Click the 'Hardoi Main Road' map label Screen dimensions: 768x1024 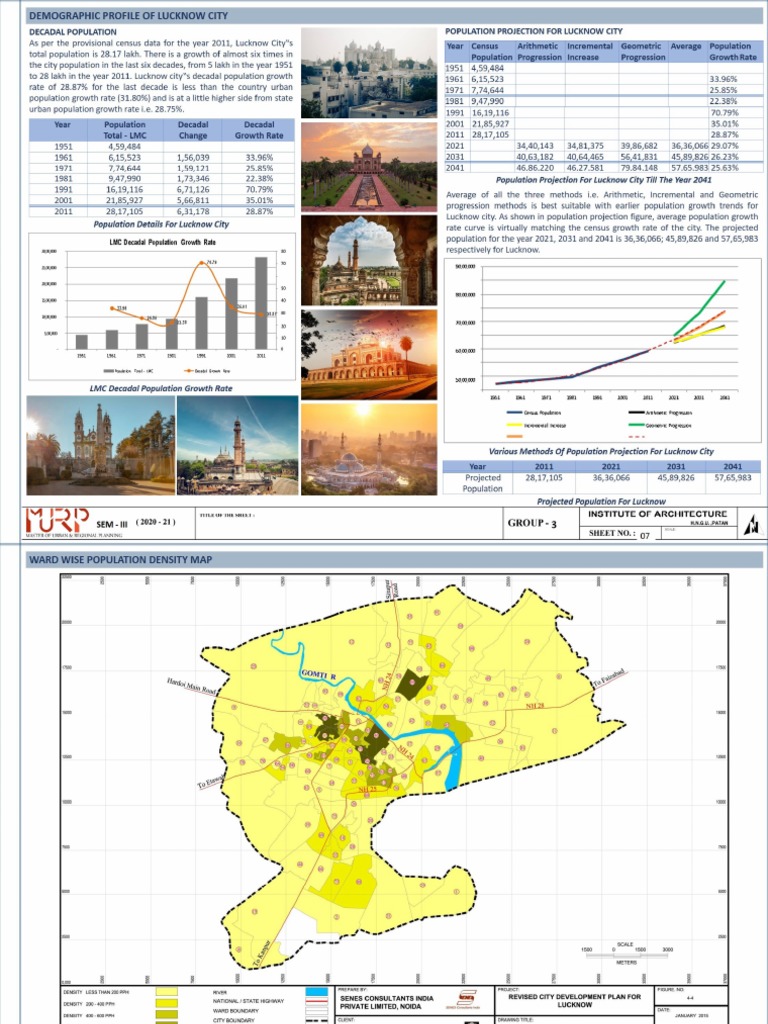[x=191, y=686]
